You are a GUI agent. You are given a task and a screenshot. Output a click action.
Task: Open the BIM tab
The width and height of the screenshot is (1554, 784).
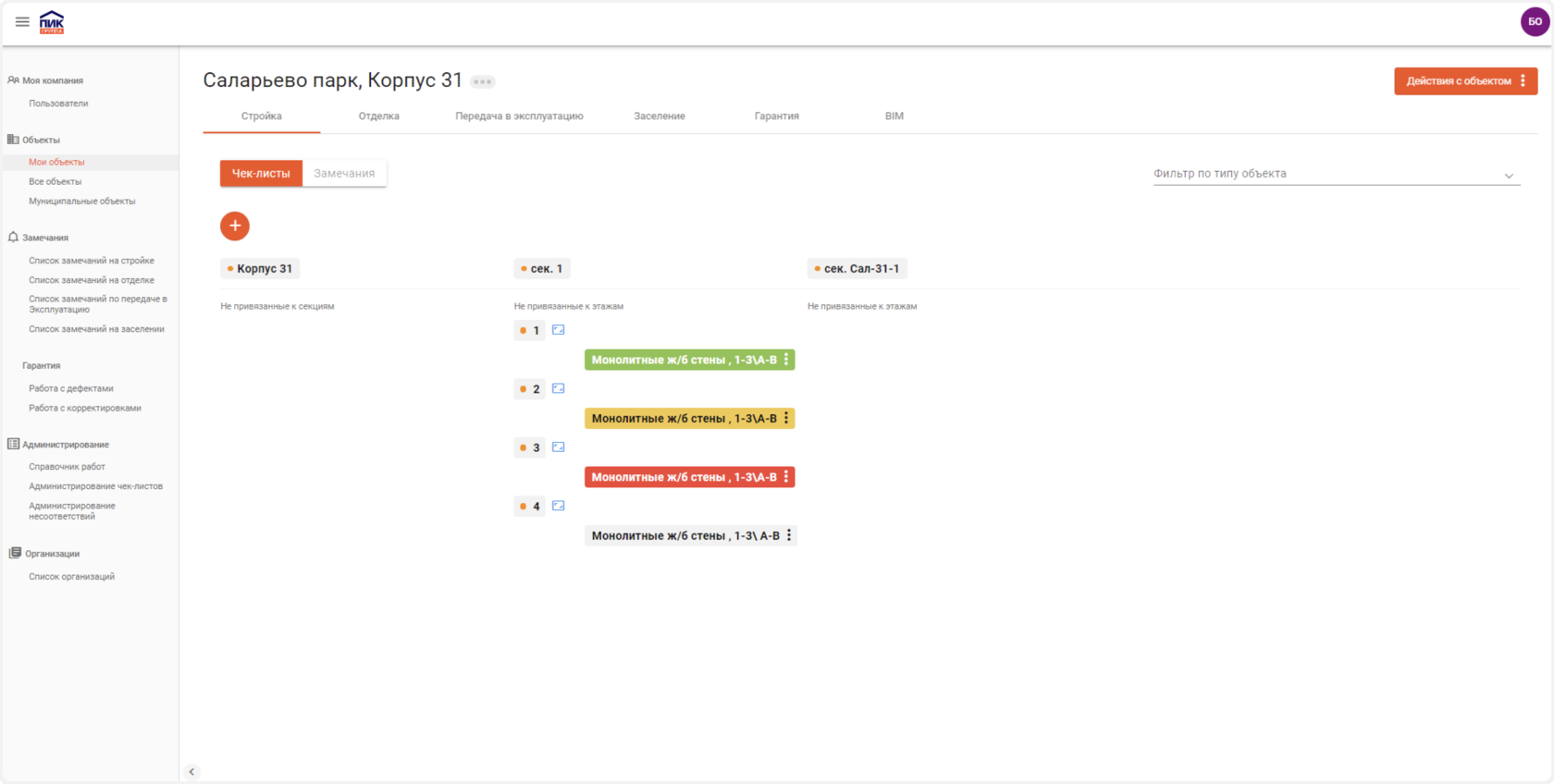[894, 116]
